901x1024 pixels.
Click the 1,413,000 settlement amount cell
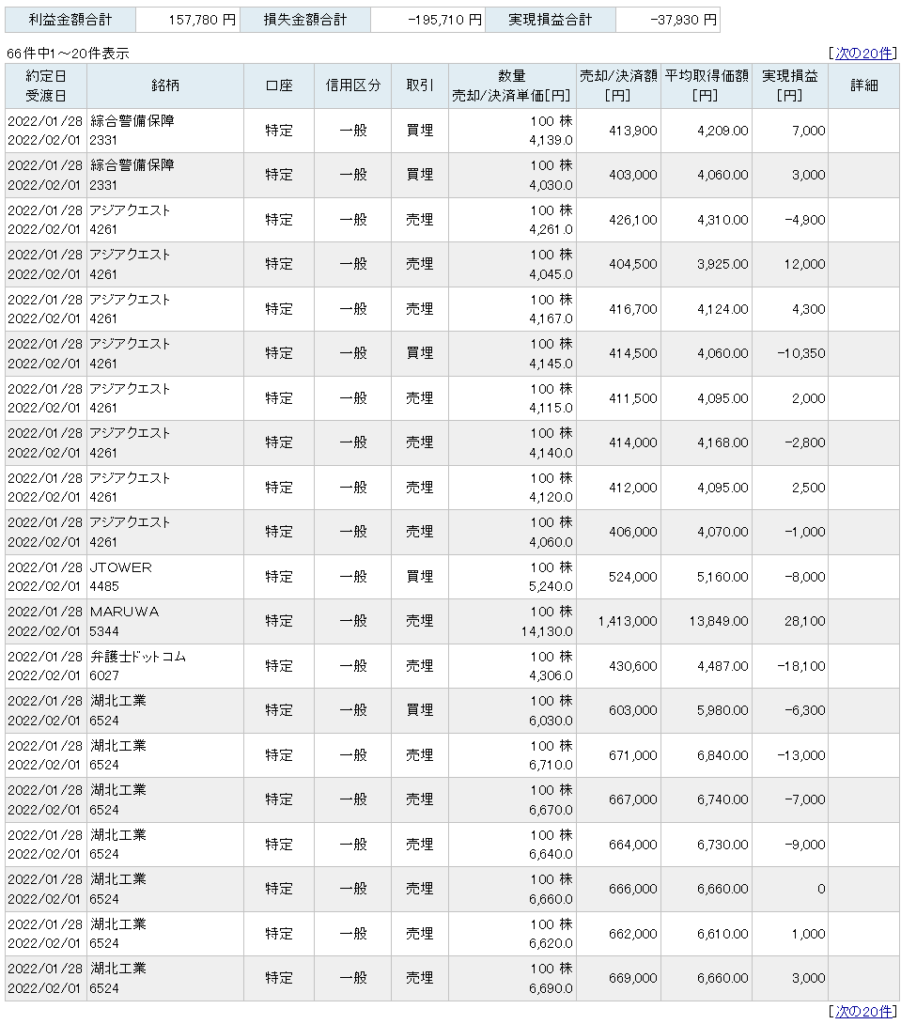pos(618,621)
